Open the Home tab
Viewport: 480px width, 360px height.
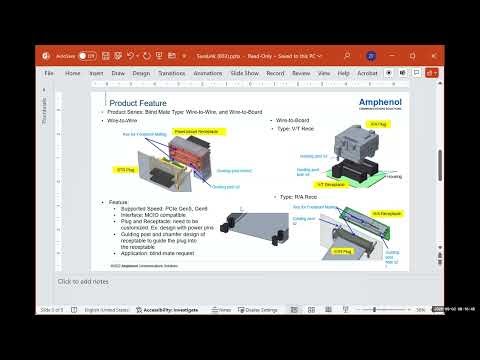tap(72, 73)
